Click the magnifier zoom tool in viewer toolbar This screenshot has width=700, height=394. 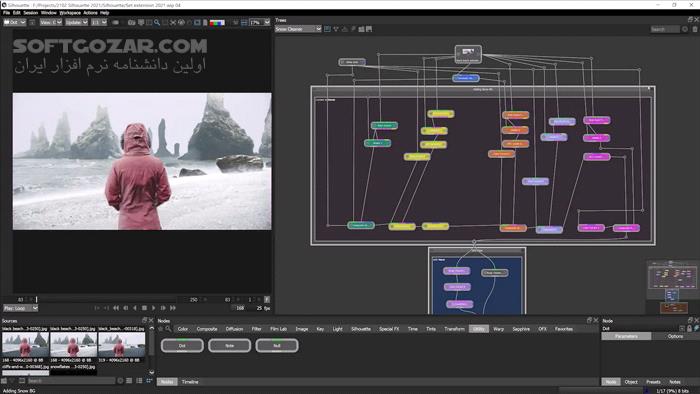157,22
